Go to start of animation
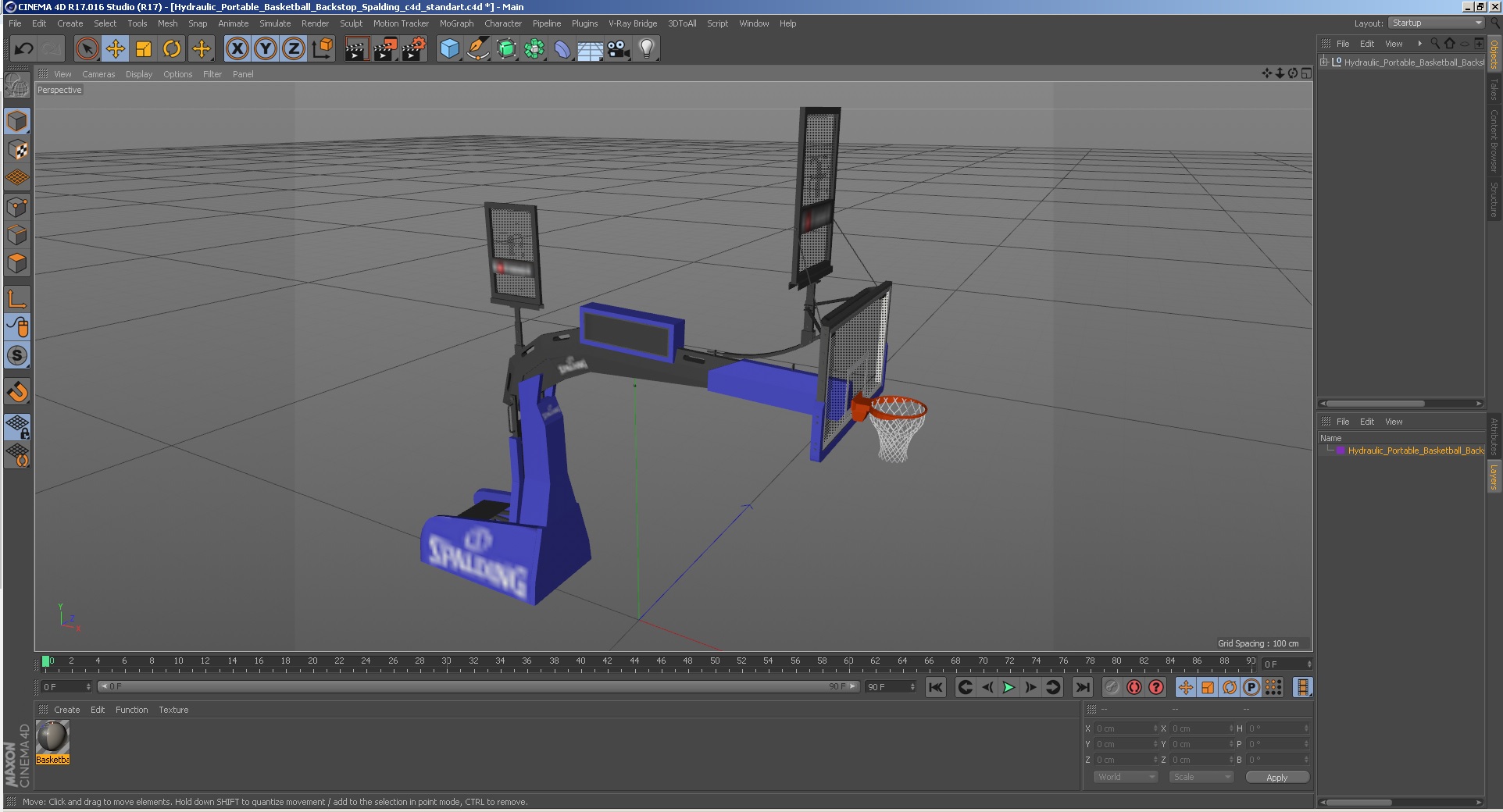This screenshot has width=1503, height=812. point(935,687)
